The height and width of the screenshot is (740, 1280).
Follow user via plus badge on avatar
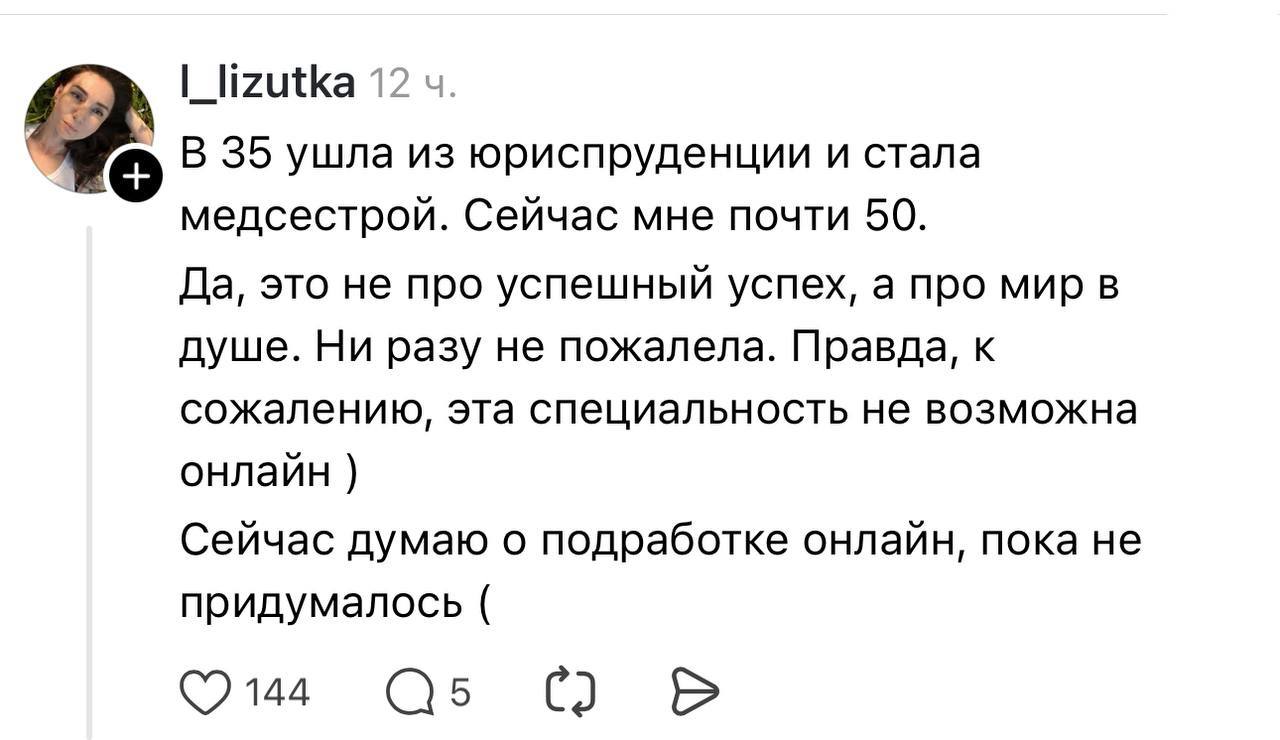(137, 179)
